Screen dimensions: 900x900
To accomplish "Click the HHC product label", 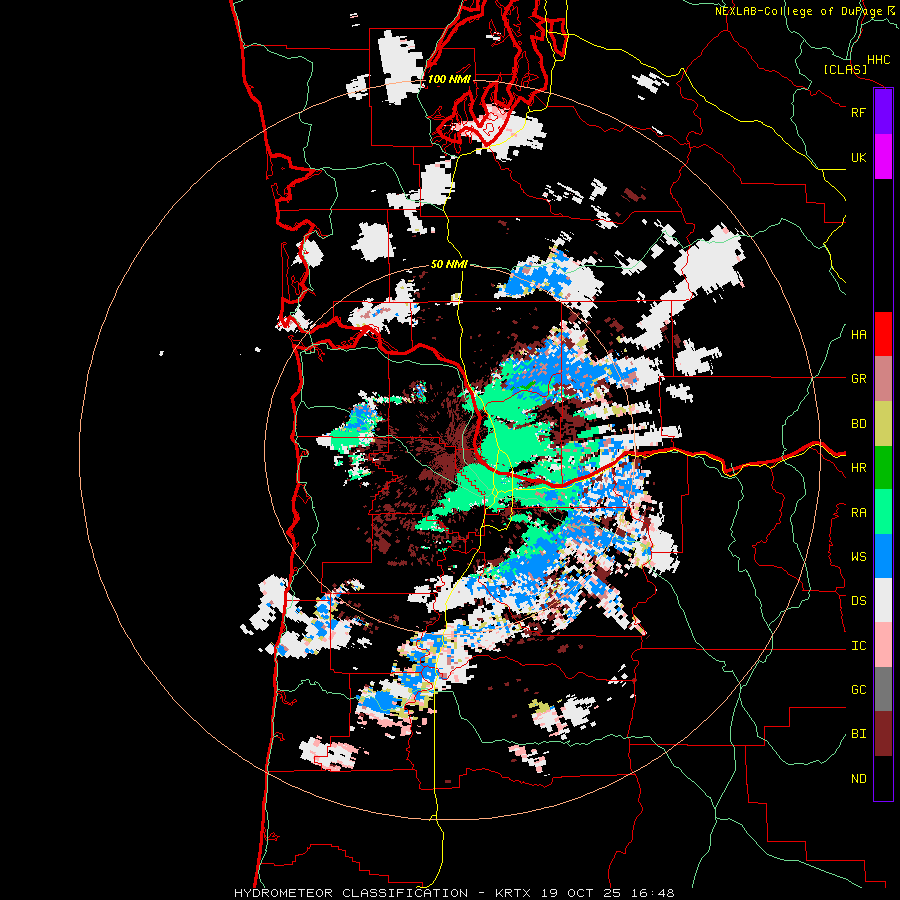I will click(878, 60).
